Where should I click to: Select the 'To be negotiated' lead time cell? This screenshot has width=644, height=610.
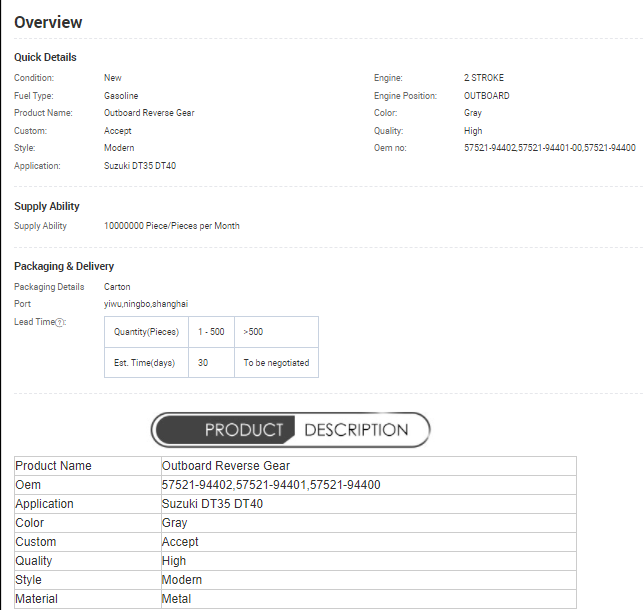[277, 363]
